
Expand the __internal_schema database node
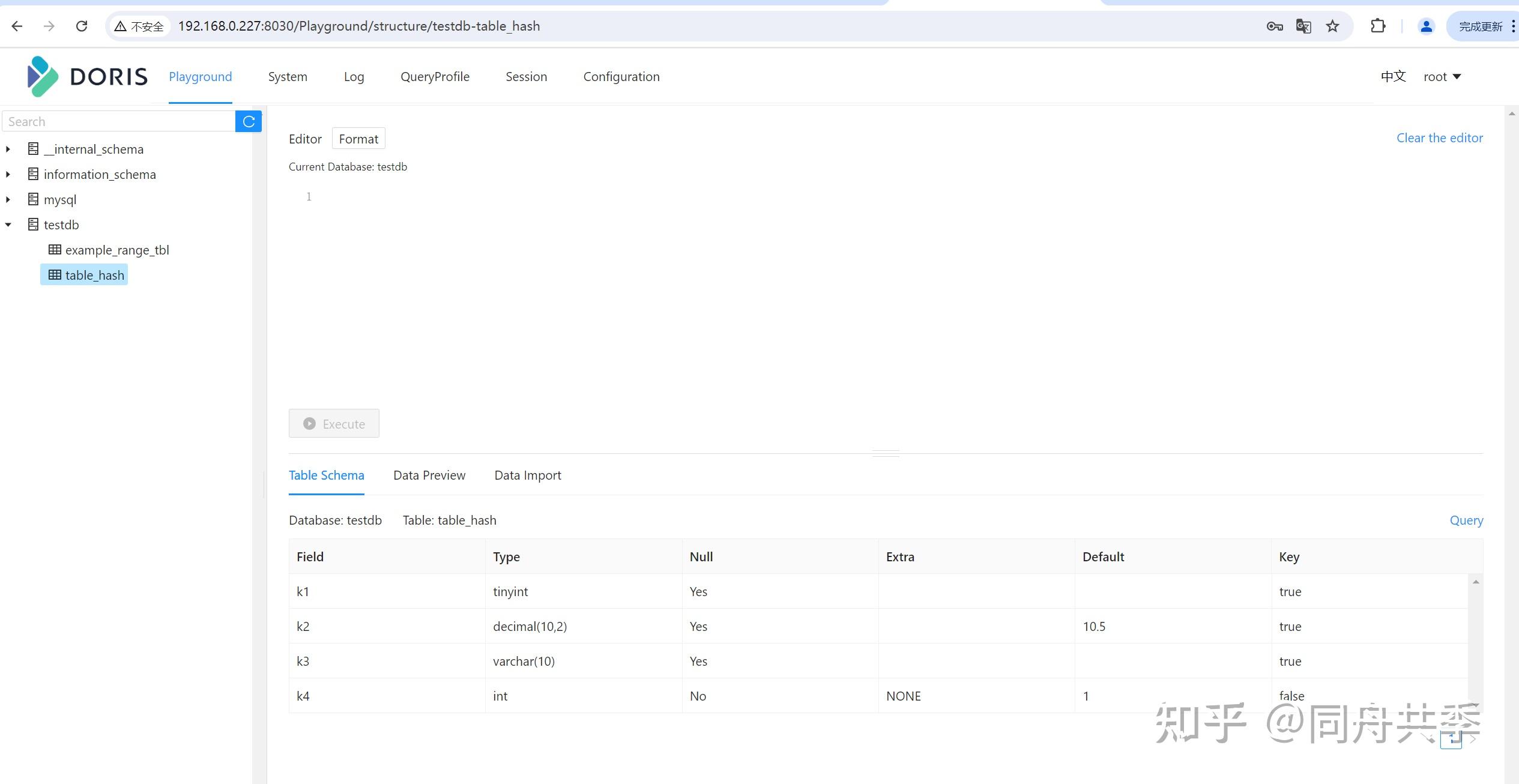(8, 149)
